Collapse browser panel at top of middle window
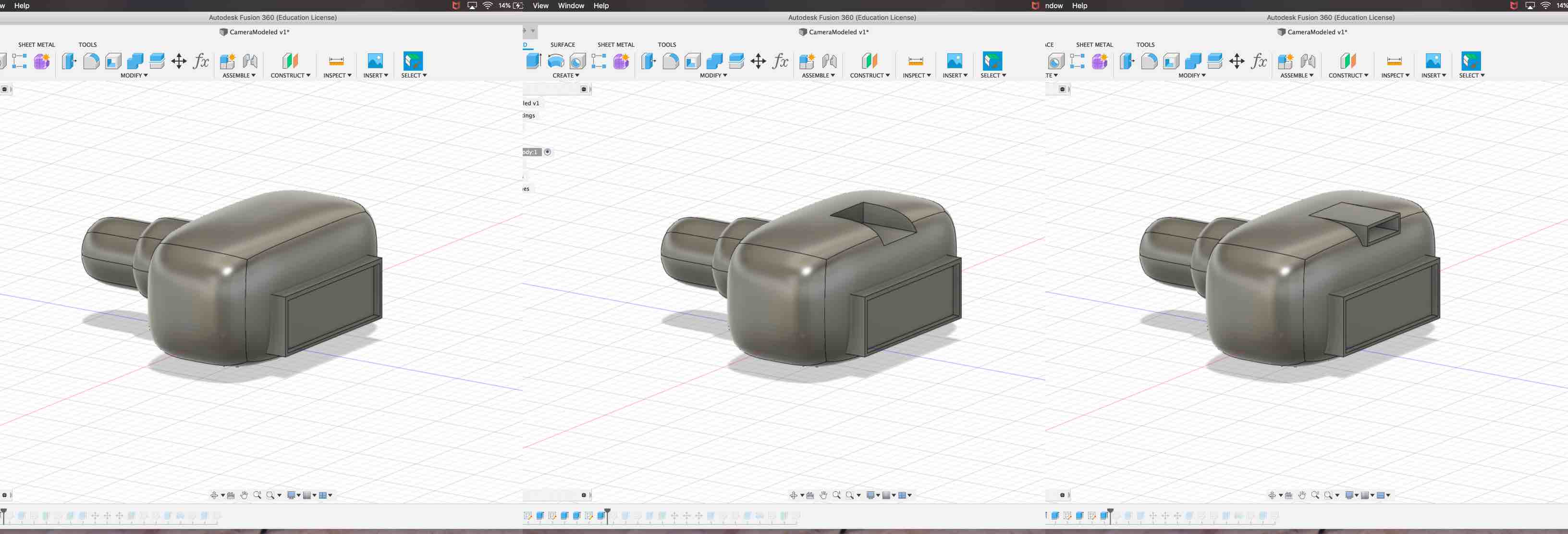This screenshot has height=534, width=1568. (584, 89)
